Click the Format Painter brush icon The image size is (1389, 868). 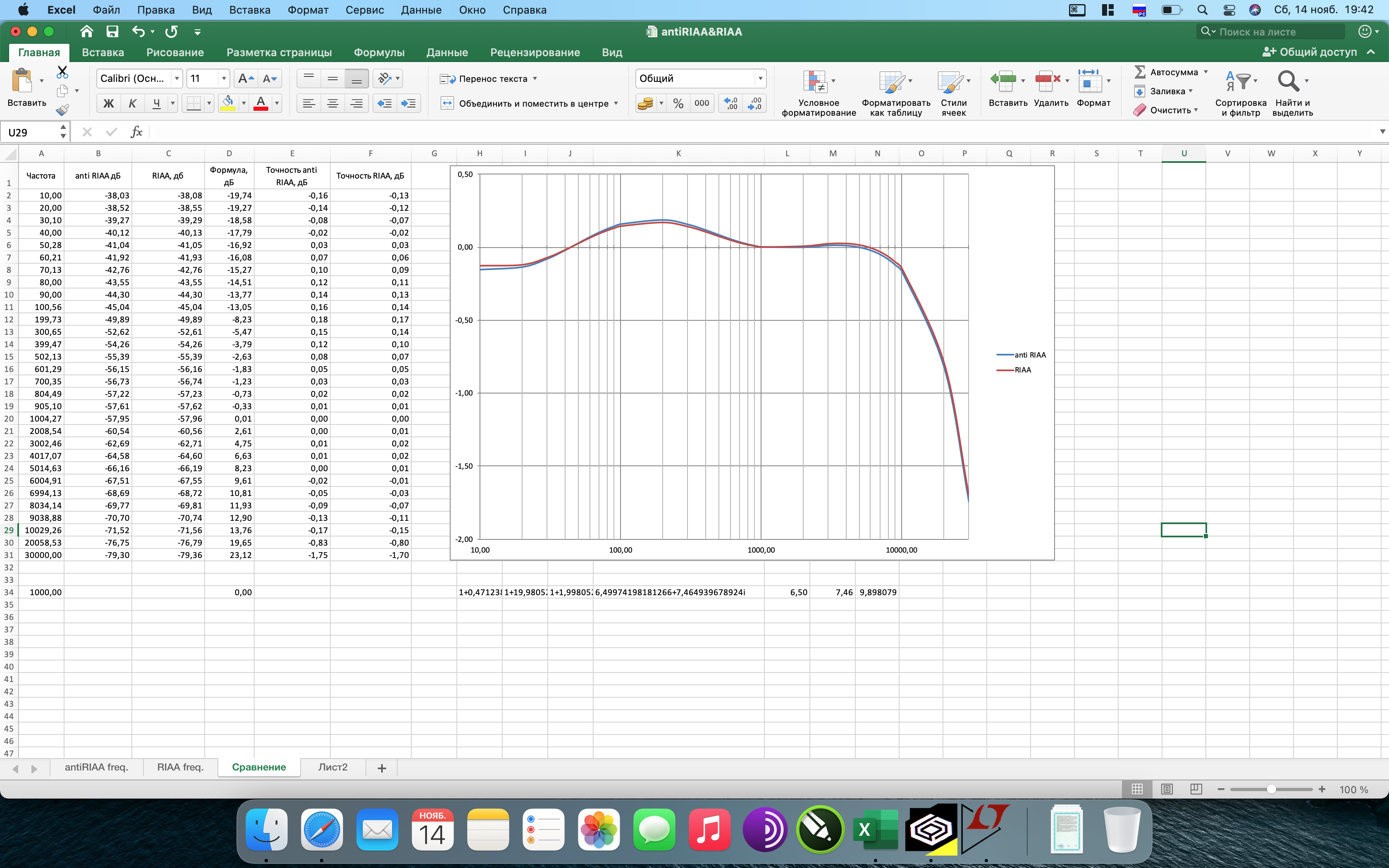point(62,110)
